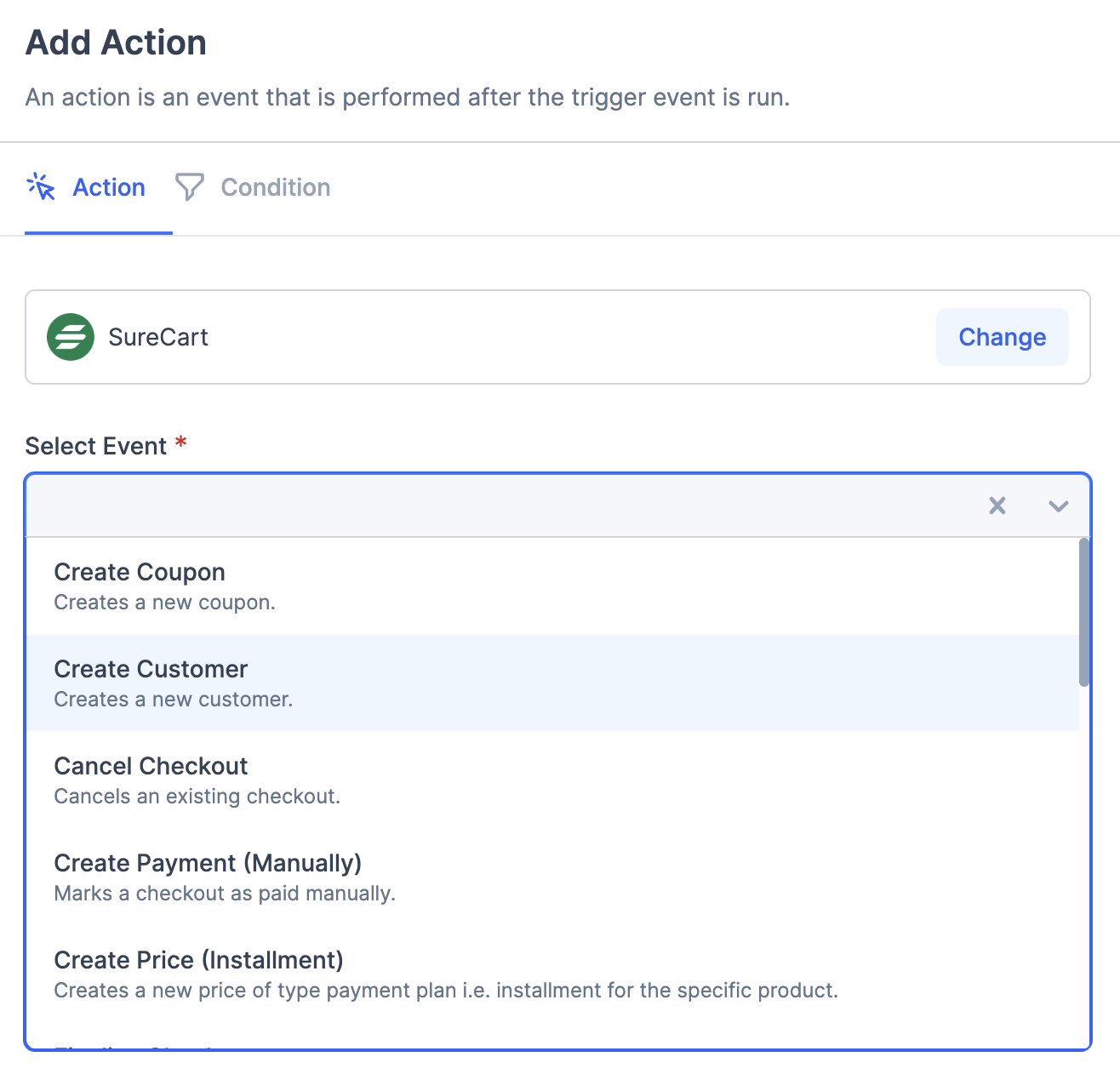Open the Condition tab

tap(275, 187)
